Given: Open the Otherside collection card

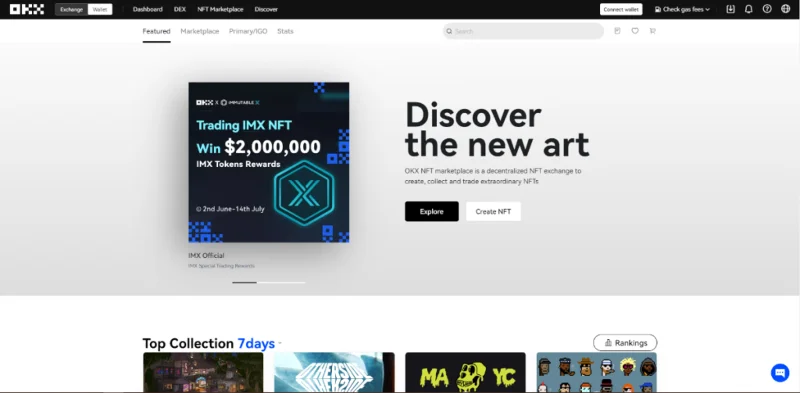Looking at the screenshot, I should coord(334,372).
